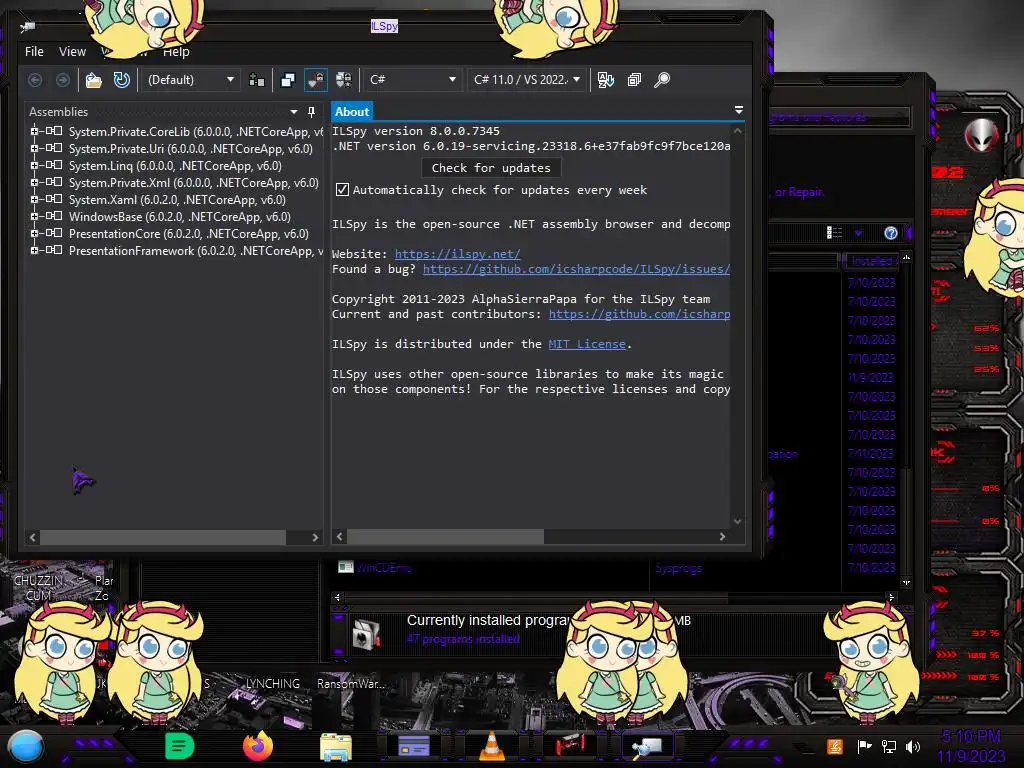1024x768 pixels.
Task: Click the Assemblies horizontal scrollbar left arrow
Action: 33,537
